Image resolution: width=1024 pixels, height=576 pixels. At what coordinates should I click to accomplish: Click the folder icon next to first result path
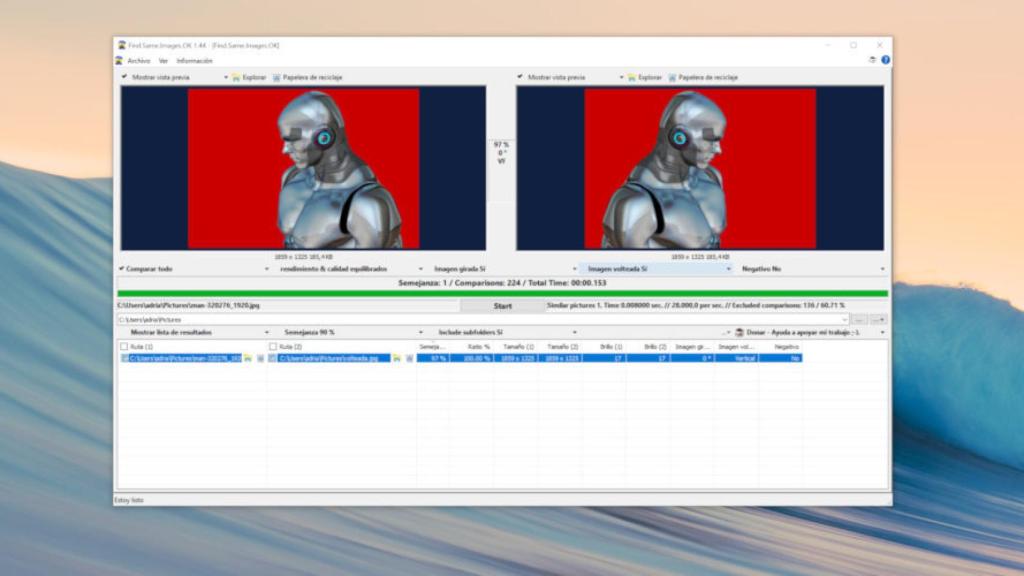point(247,358)
